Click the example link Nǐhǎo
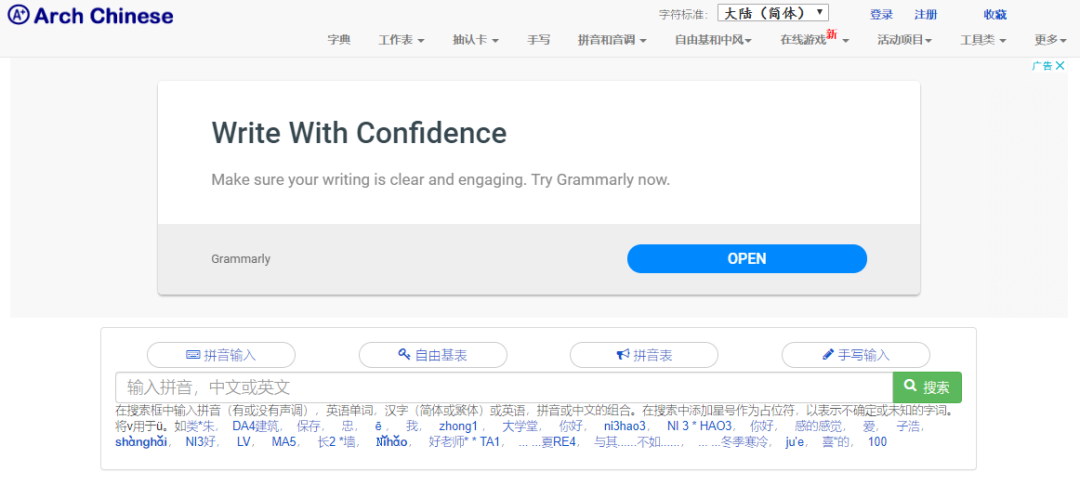Screen dimensions: 1080x485 (x=392, y=442)
